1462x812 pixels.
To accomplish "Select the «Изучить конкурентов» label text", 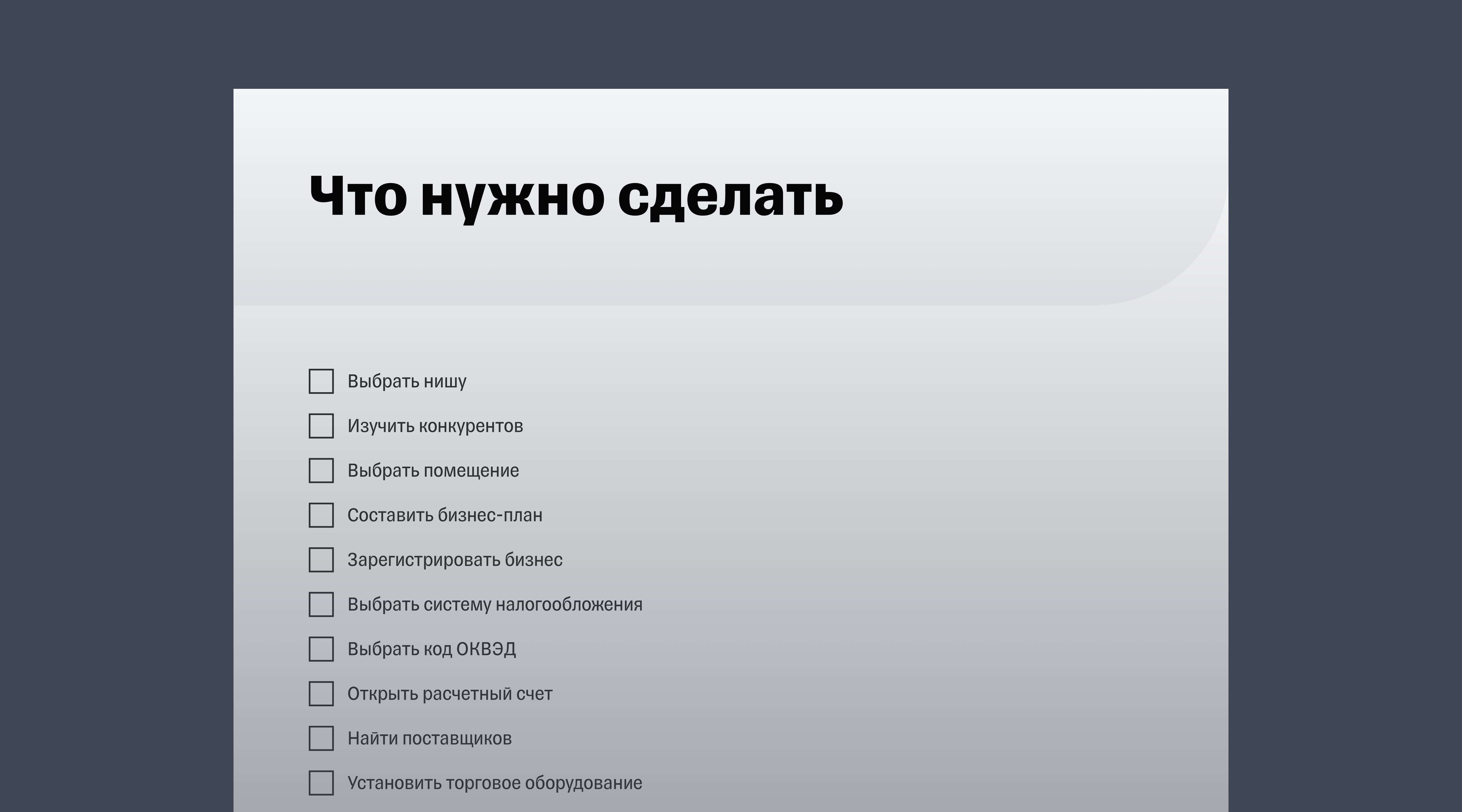I will pyautogui.click(x=436, y=426).
